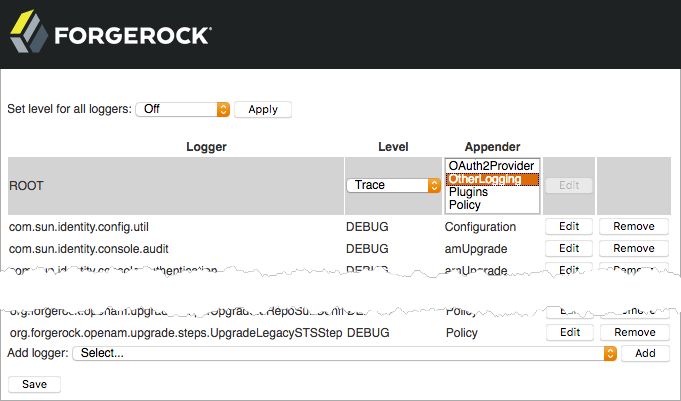This screenshot has height=401, width=681.
Task: Select Plugins in the appender list
Action: 492,192
